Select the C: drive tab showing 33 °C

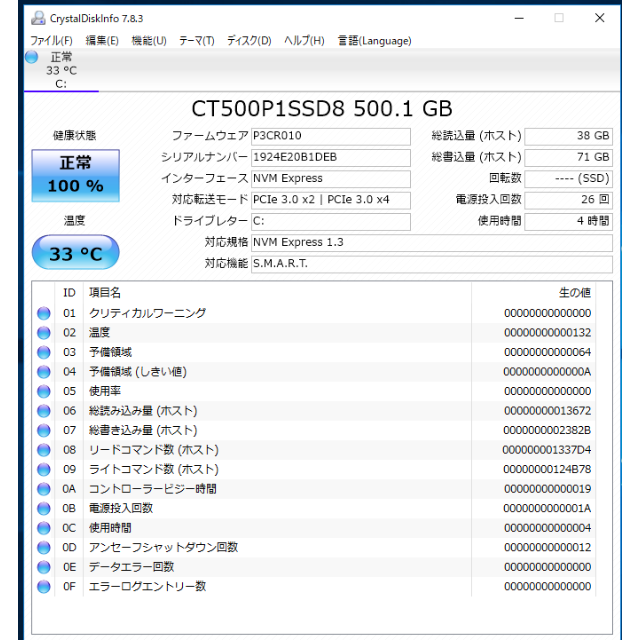61,70
